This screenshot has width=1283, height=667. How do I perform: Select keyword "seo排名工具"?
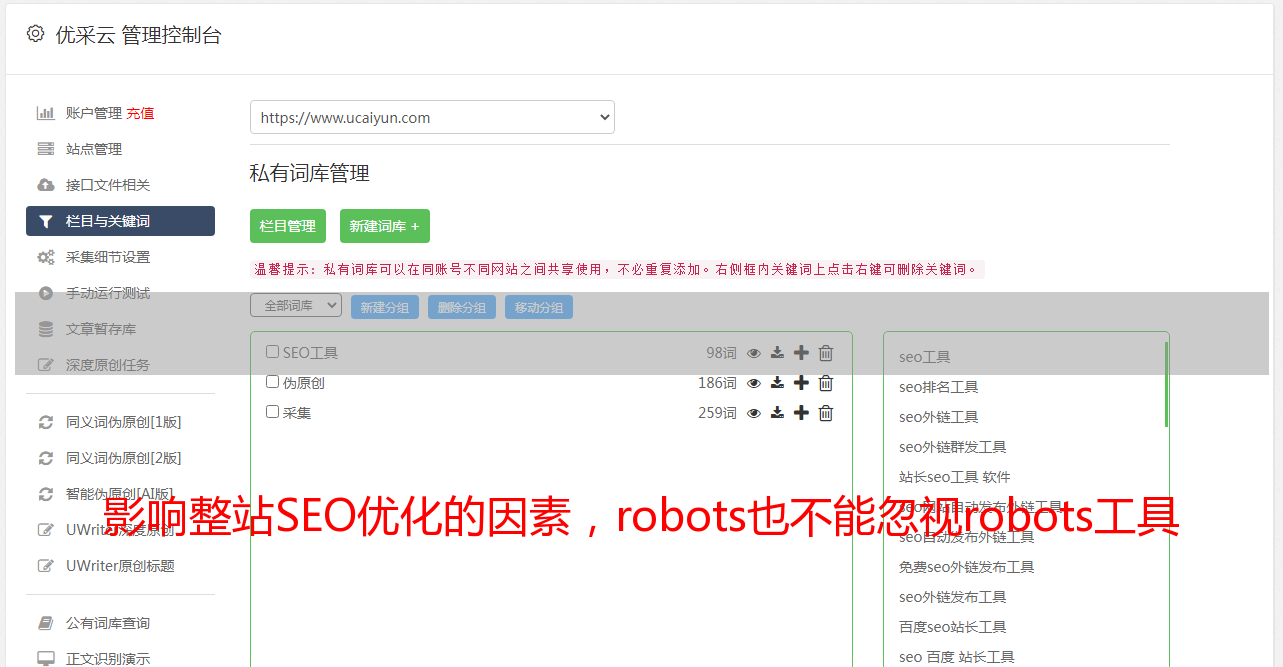coord(938,387)
